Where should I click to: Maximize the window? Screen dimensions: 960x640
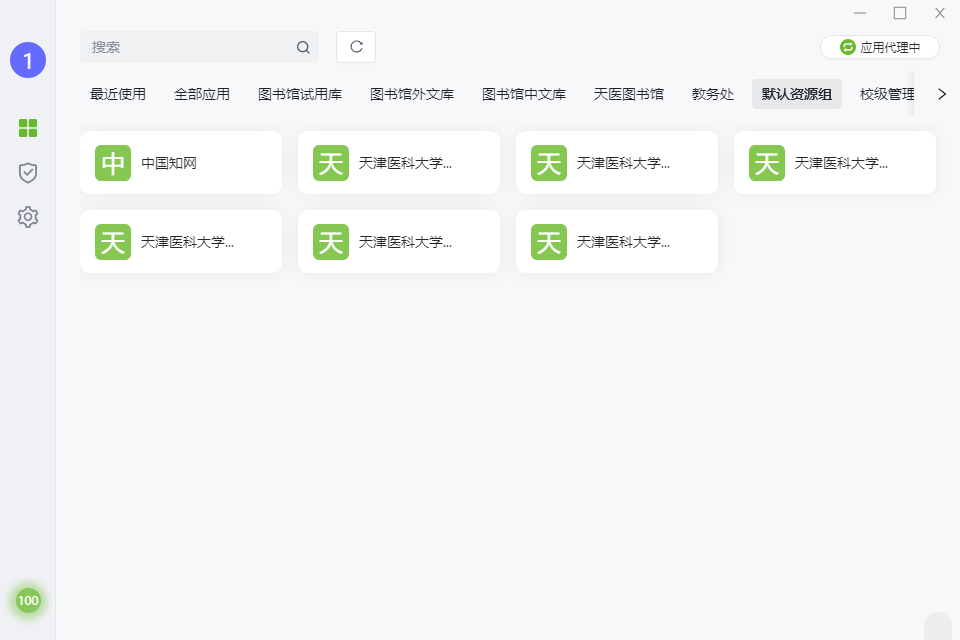899,13
